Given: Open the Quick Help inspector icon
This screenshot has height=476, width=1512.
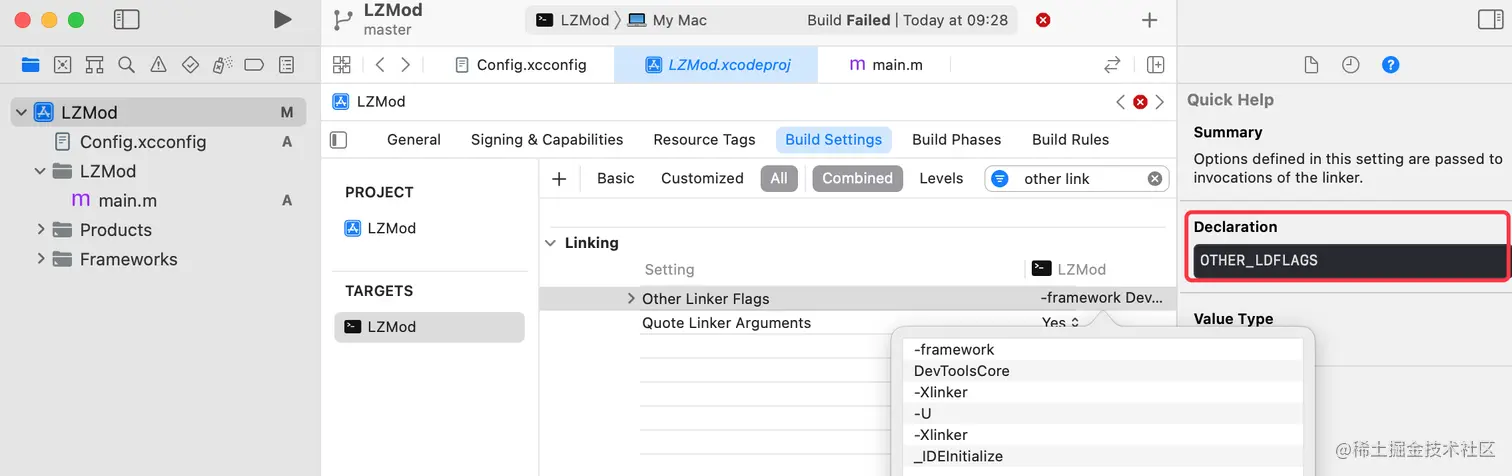Looking at the screenshot, I should [1390, 65].
